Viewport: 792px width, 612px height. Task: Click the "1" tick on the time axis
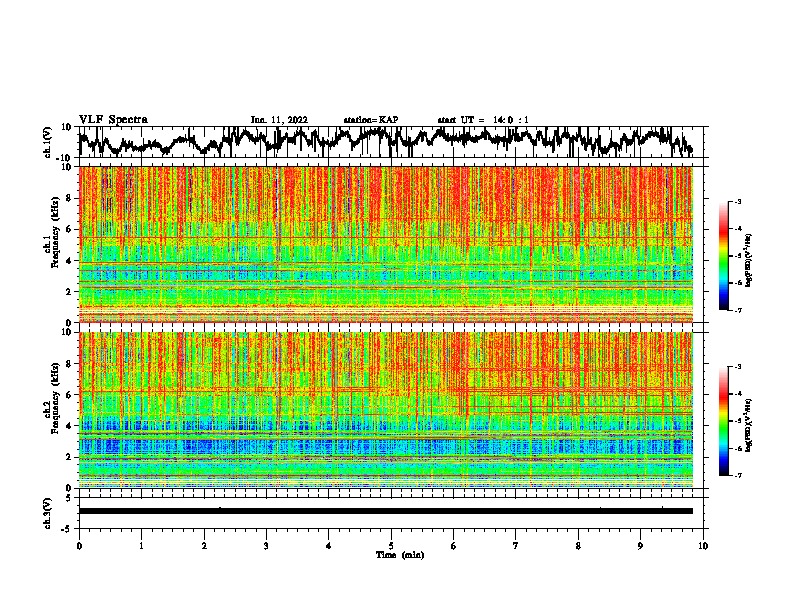pos(141,546)
